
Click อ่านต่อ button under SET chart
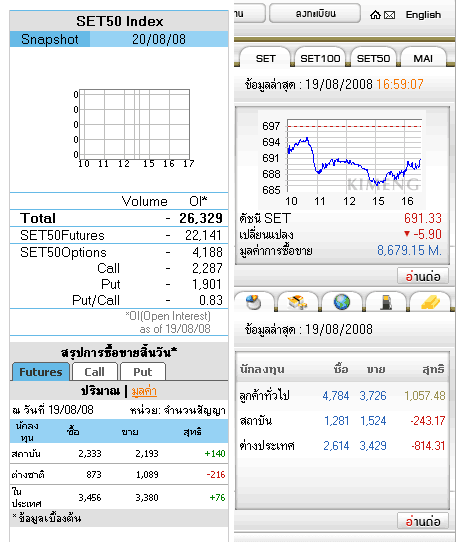click(423, 276)
